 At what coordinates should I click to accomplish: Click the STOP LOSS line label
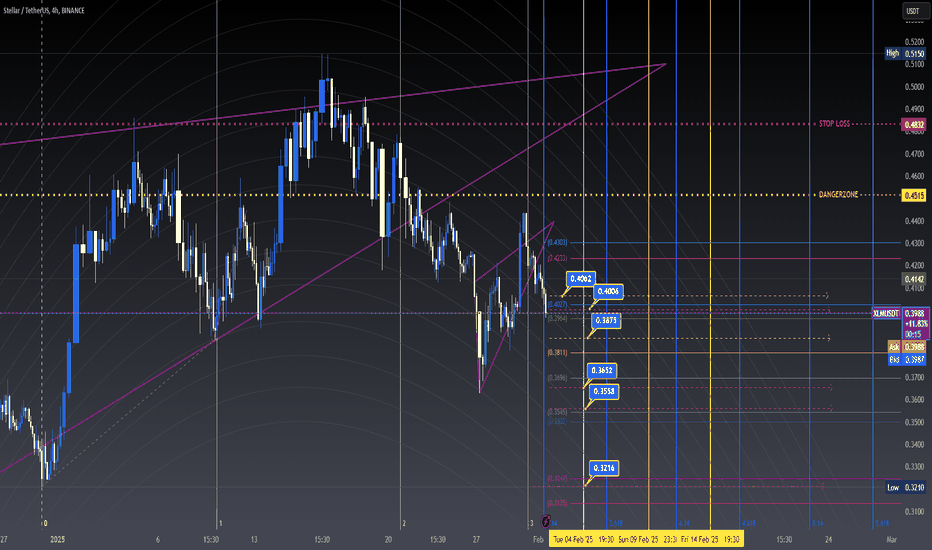(835, 124)
